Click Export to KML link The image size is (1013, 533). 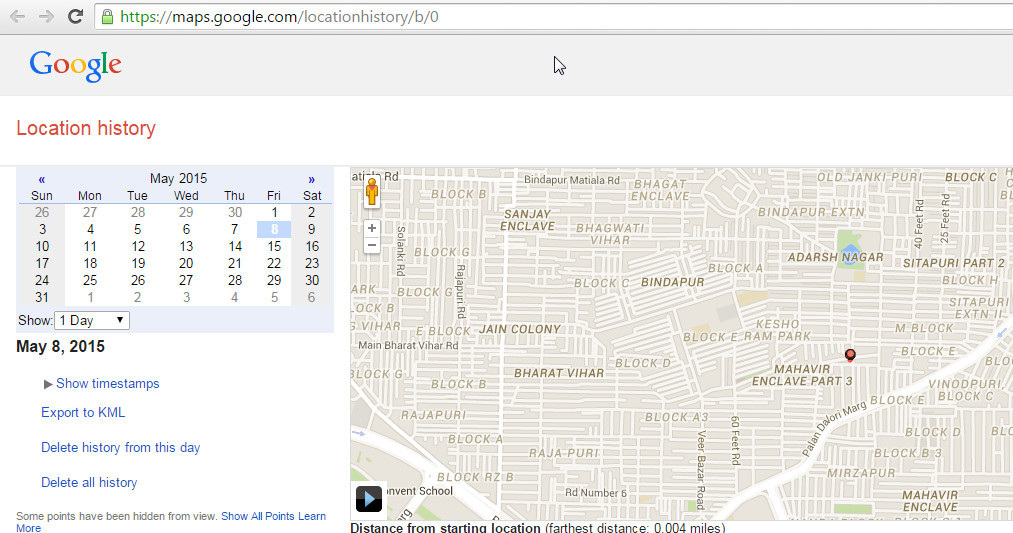point(83,412)
